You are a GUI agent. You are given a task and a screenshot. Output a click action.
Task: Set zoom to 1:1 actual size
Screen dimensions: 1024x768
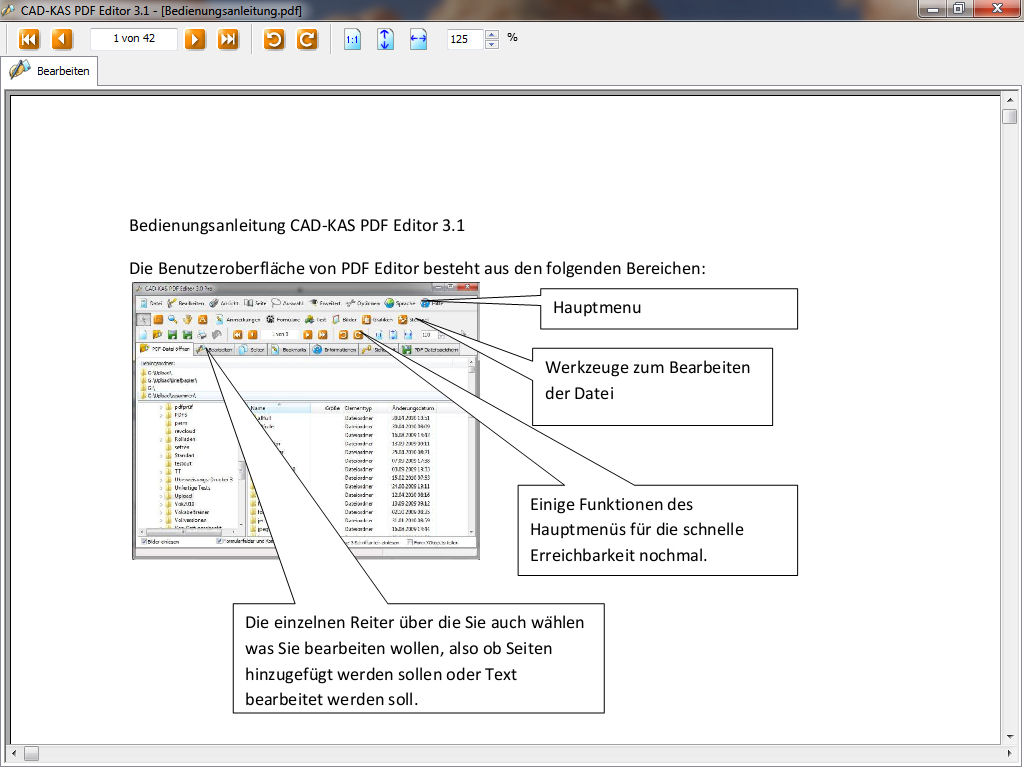coord(352,39)
